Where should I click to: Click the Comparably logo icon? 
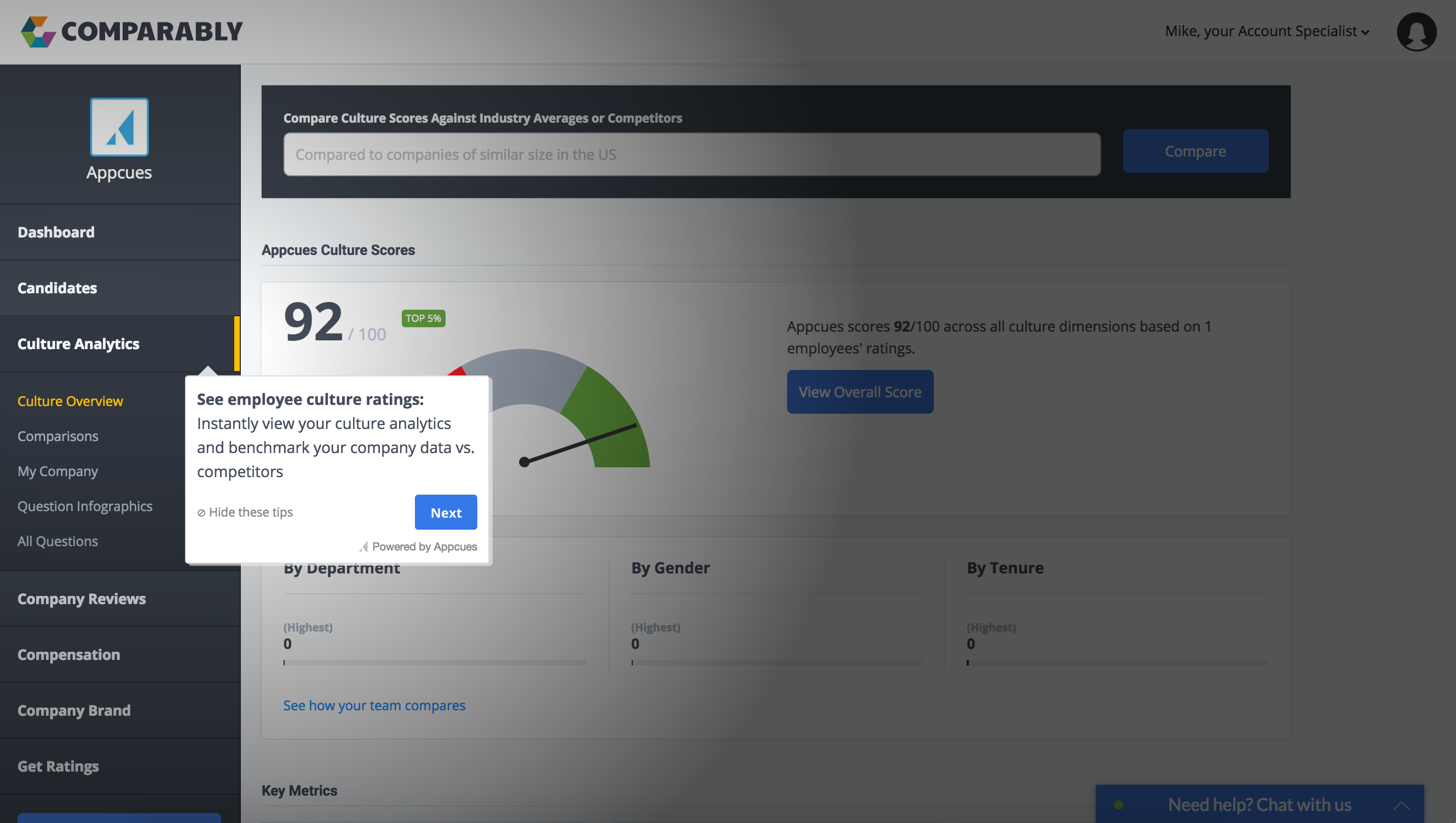click(38, 32)
